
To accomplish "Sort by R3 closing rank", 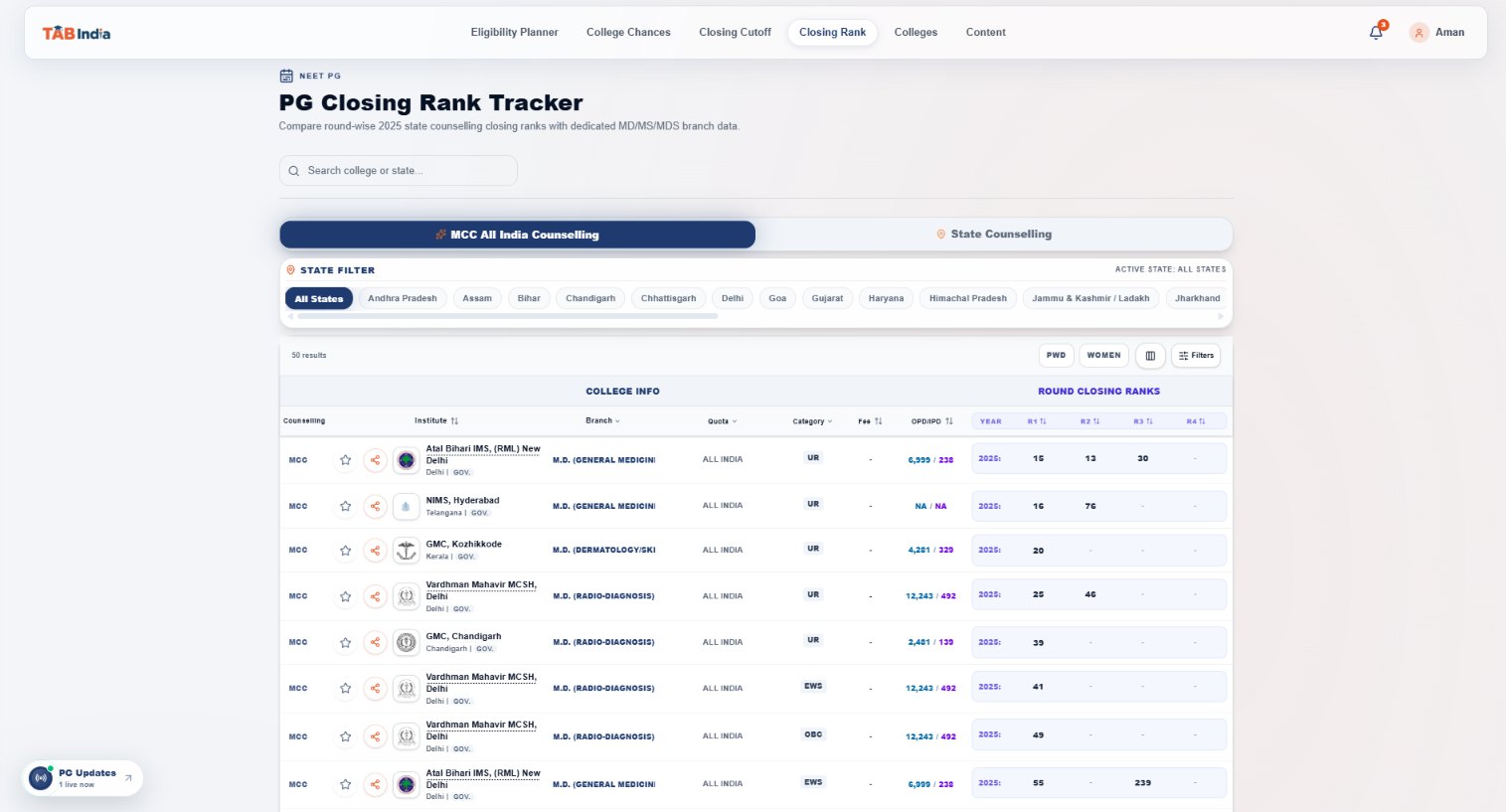I will pyautogui.click(x=1142, y=421).
